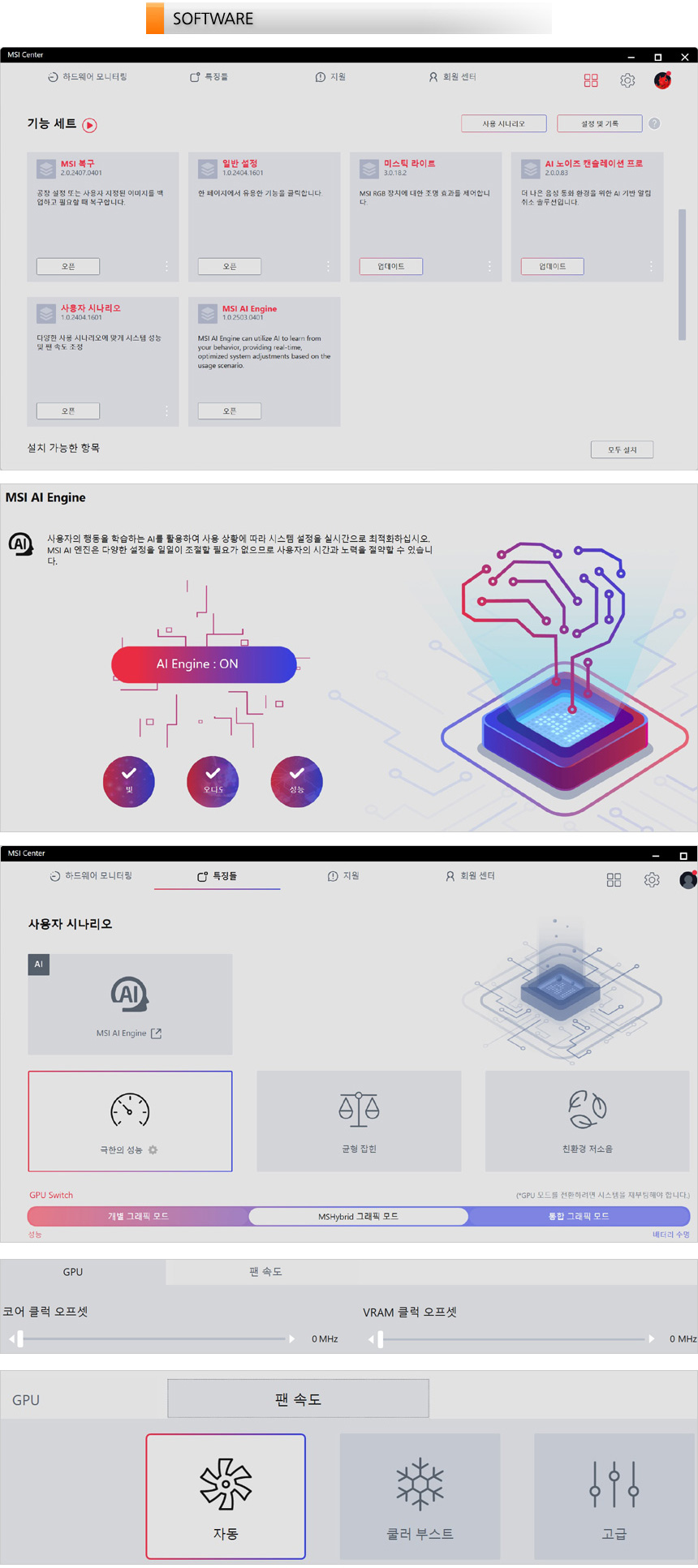This screenshot has width=698, height=1568.
Task: Open the 고급 advanced fan sliders option
Action: click(614, 1496)
